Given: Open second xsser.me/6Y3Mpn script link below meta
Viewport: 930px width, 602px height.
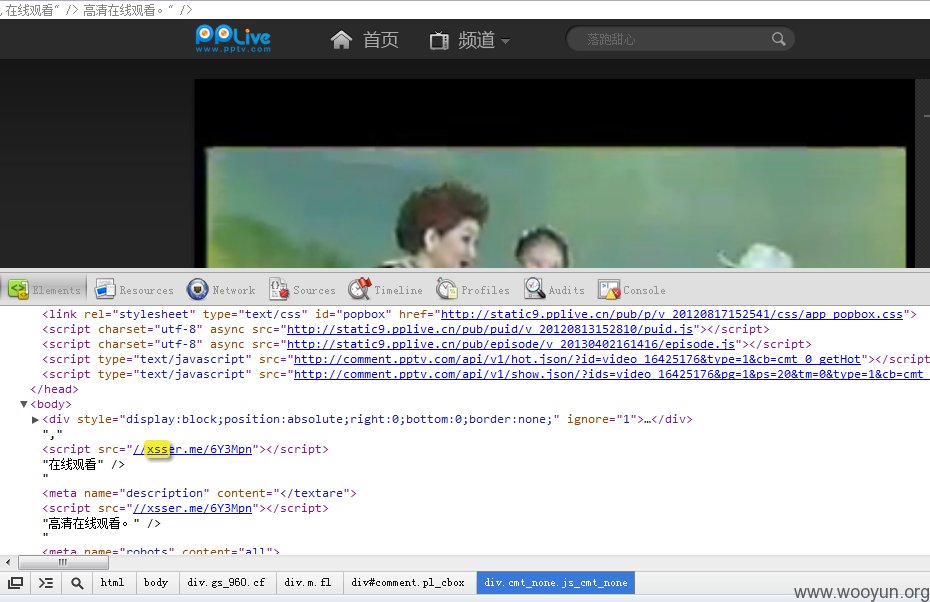Looking at the screenshot, I should coord(192,508).
